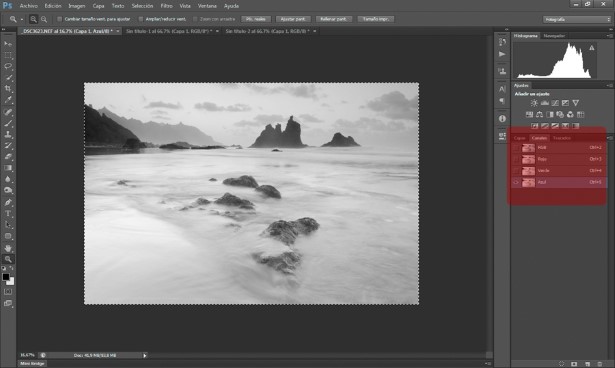Open Info panel icon in dock

pos(502,118)
